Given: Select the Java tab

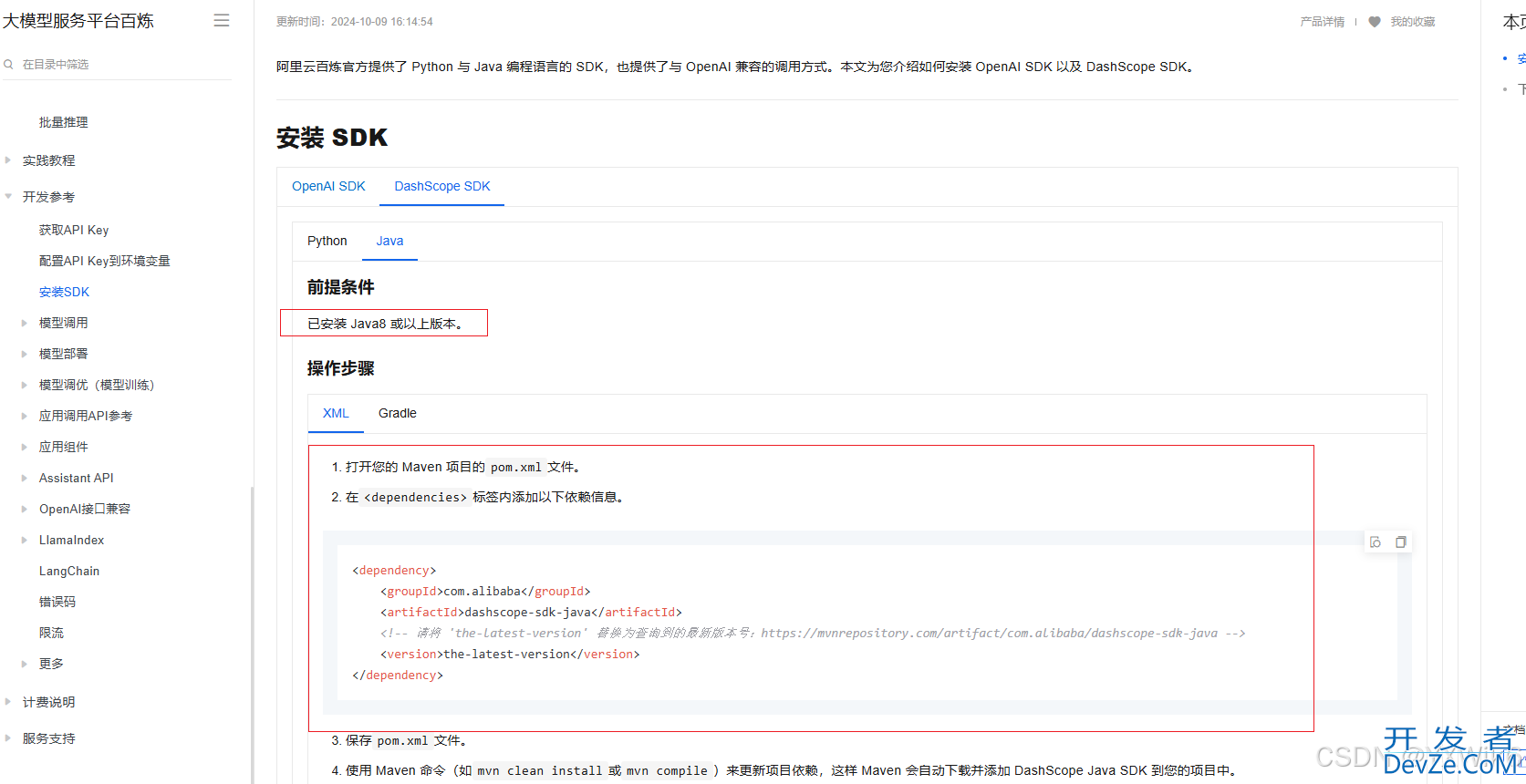Looking at the screenshot, I should (x=389, y=241).
